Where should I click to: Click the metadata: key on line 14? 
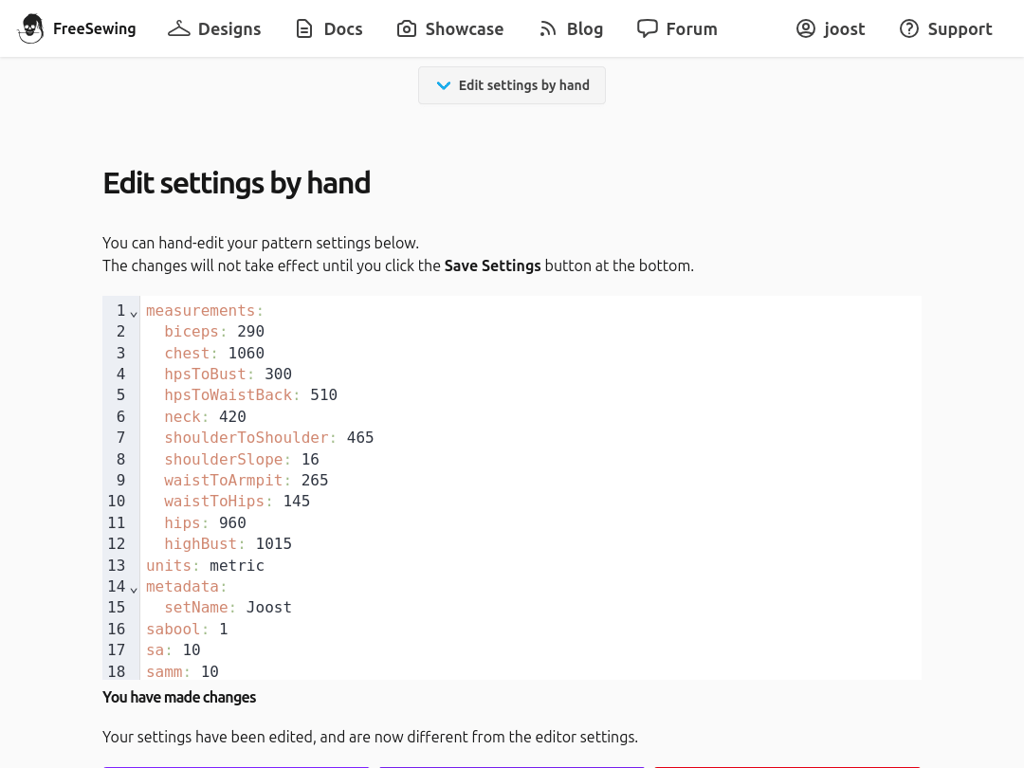(x=186, y=586)
